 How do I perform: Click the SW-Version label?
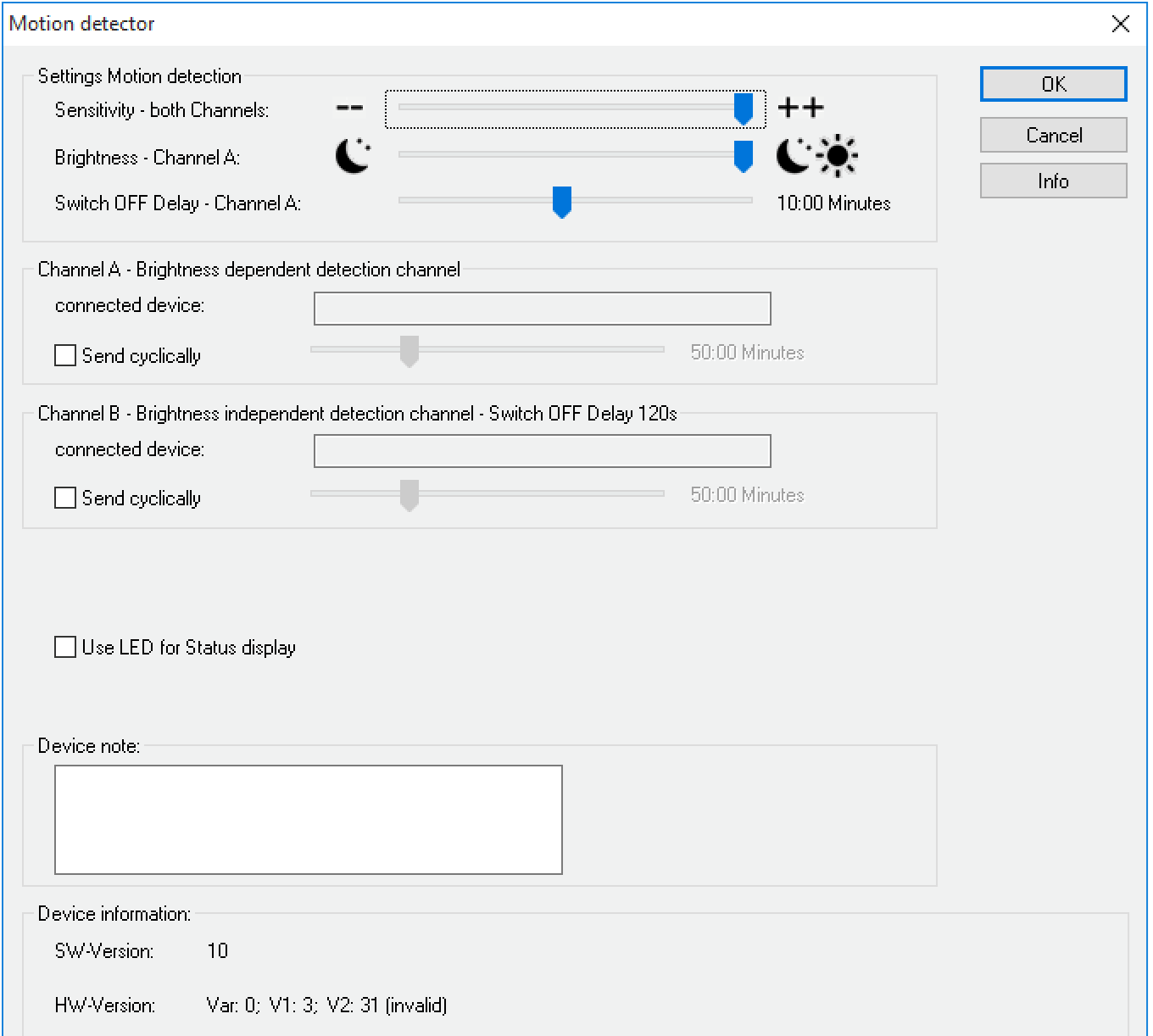click(104, 951)
